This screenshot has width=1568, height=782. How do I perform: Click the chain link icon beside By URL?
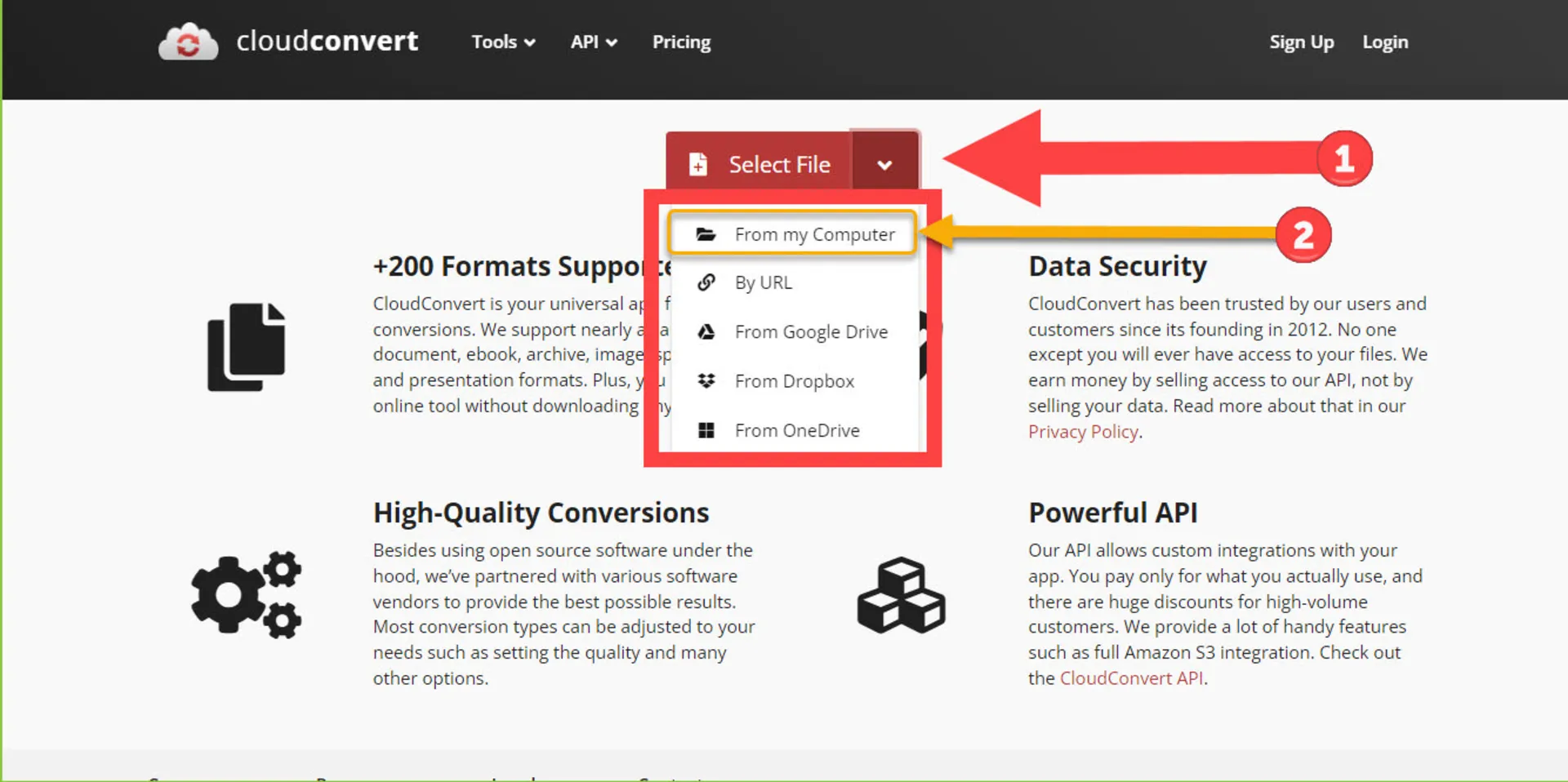[706, 282]
